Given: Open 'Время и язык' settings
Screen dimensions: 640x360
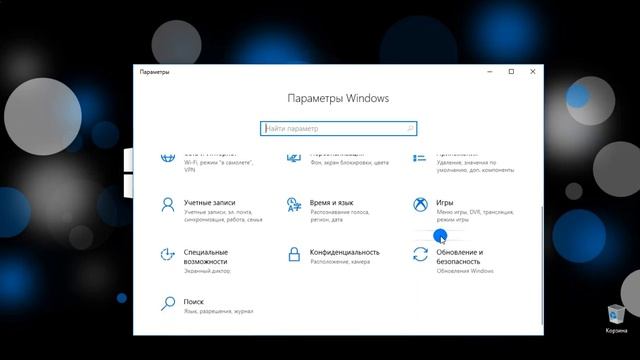Looking at the screenshot, I should [x=331, y=202].
